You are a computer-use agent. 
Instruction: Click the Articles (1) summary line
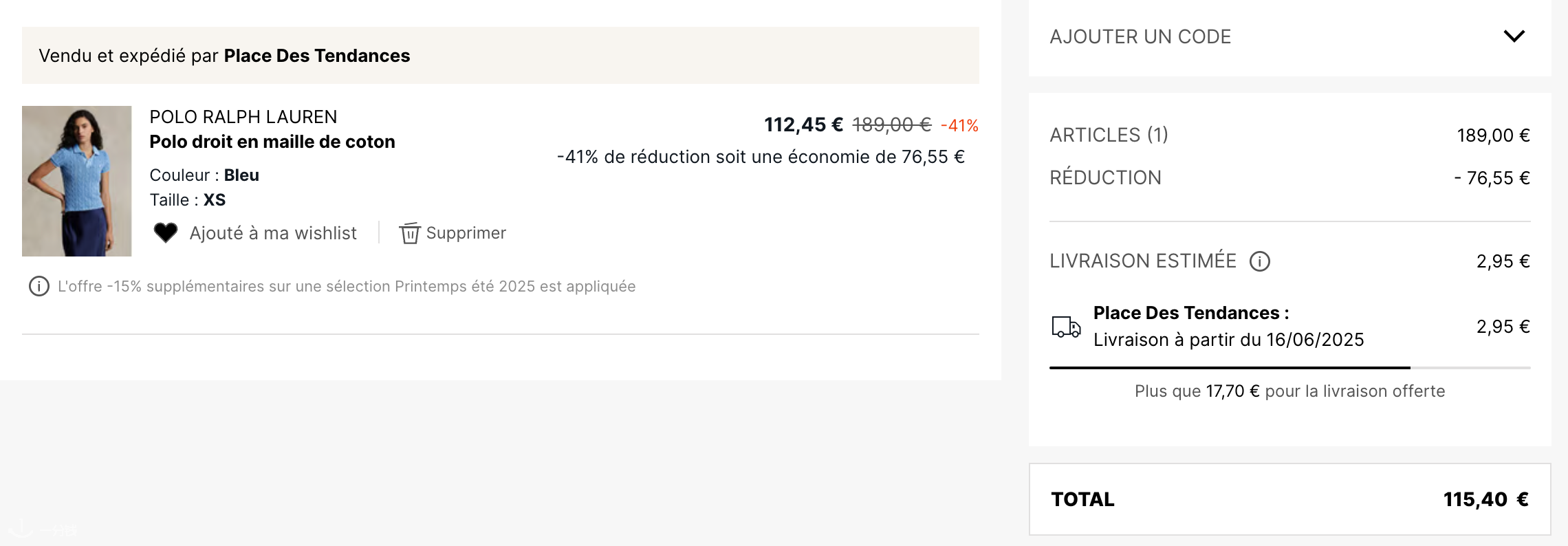(1289, 135)
